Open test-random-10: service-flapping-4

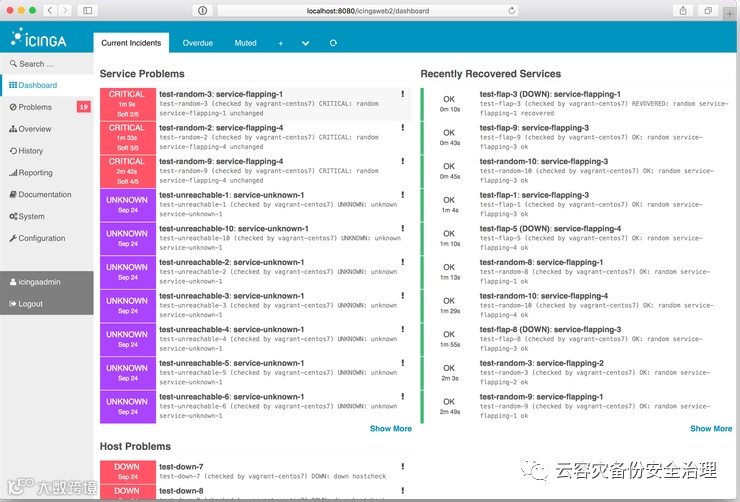pyautogui.click(x=544, y=296)
